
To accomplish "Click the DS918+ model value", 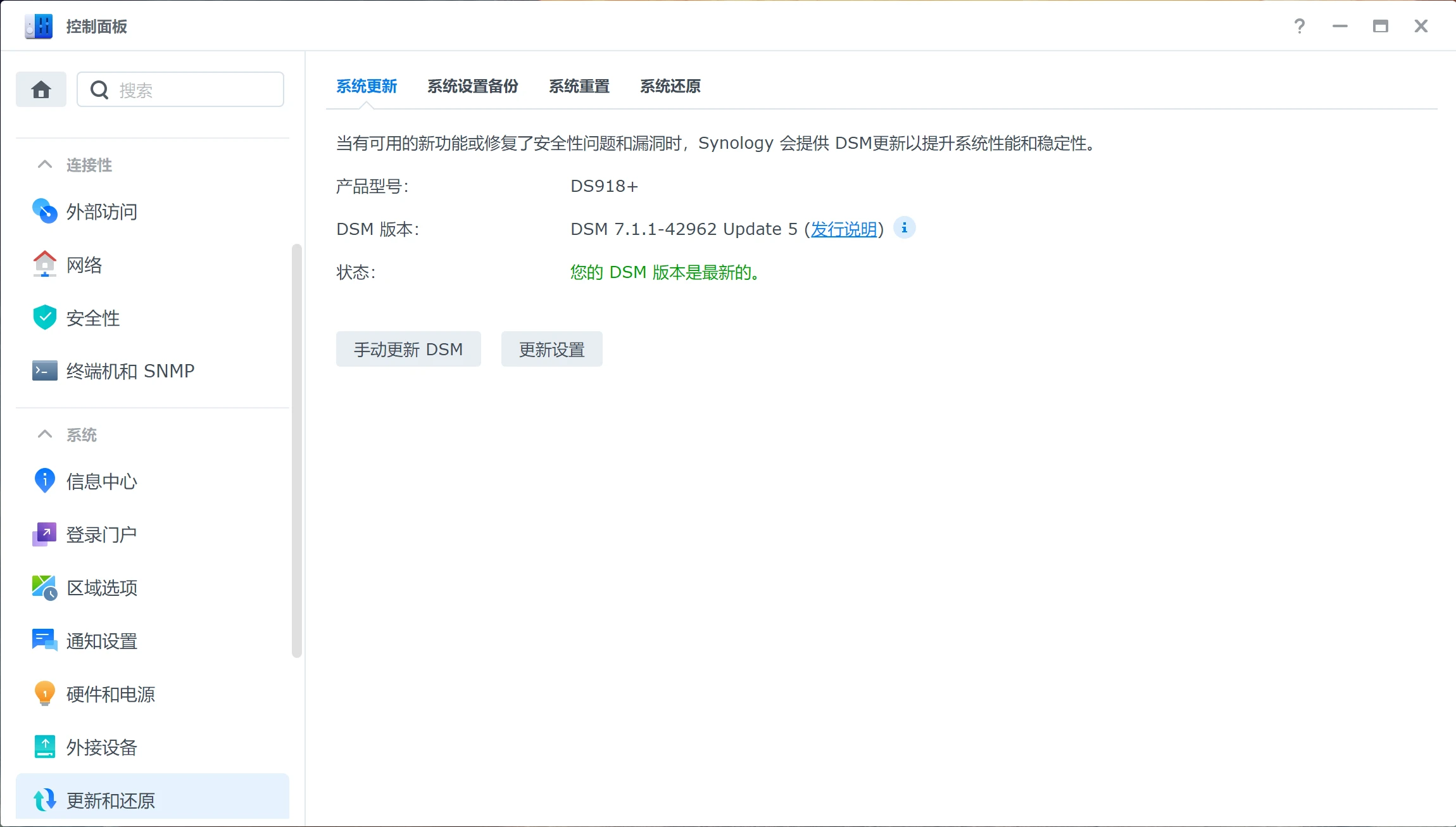I will [x=605, y=186].
